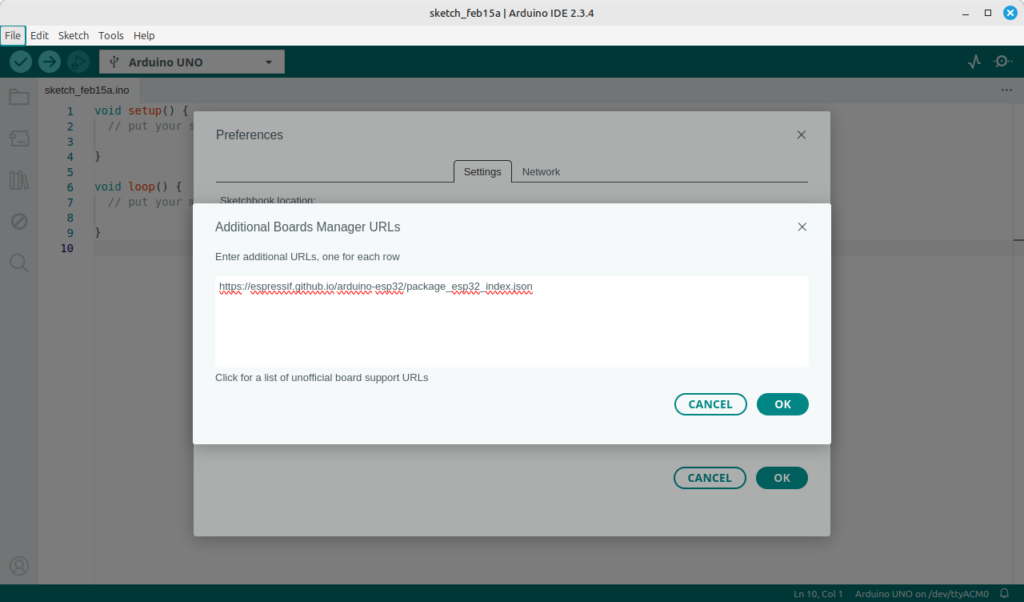Viewport: 1024px width, 602px height.
Task: Open the Debug sidebar icon
Action: 19,221
